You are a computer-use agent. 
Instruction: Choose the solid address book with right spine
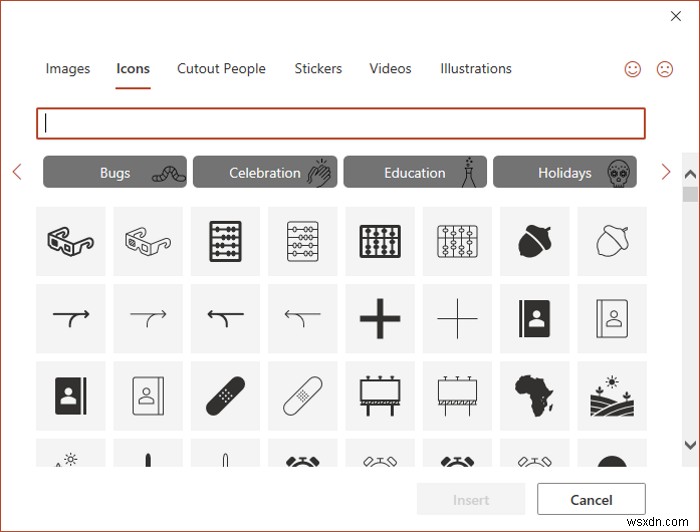pos(71,396)
